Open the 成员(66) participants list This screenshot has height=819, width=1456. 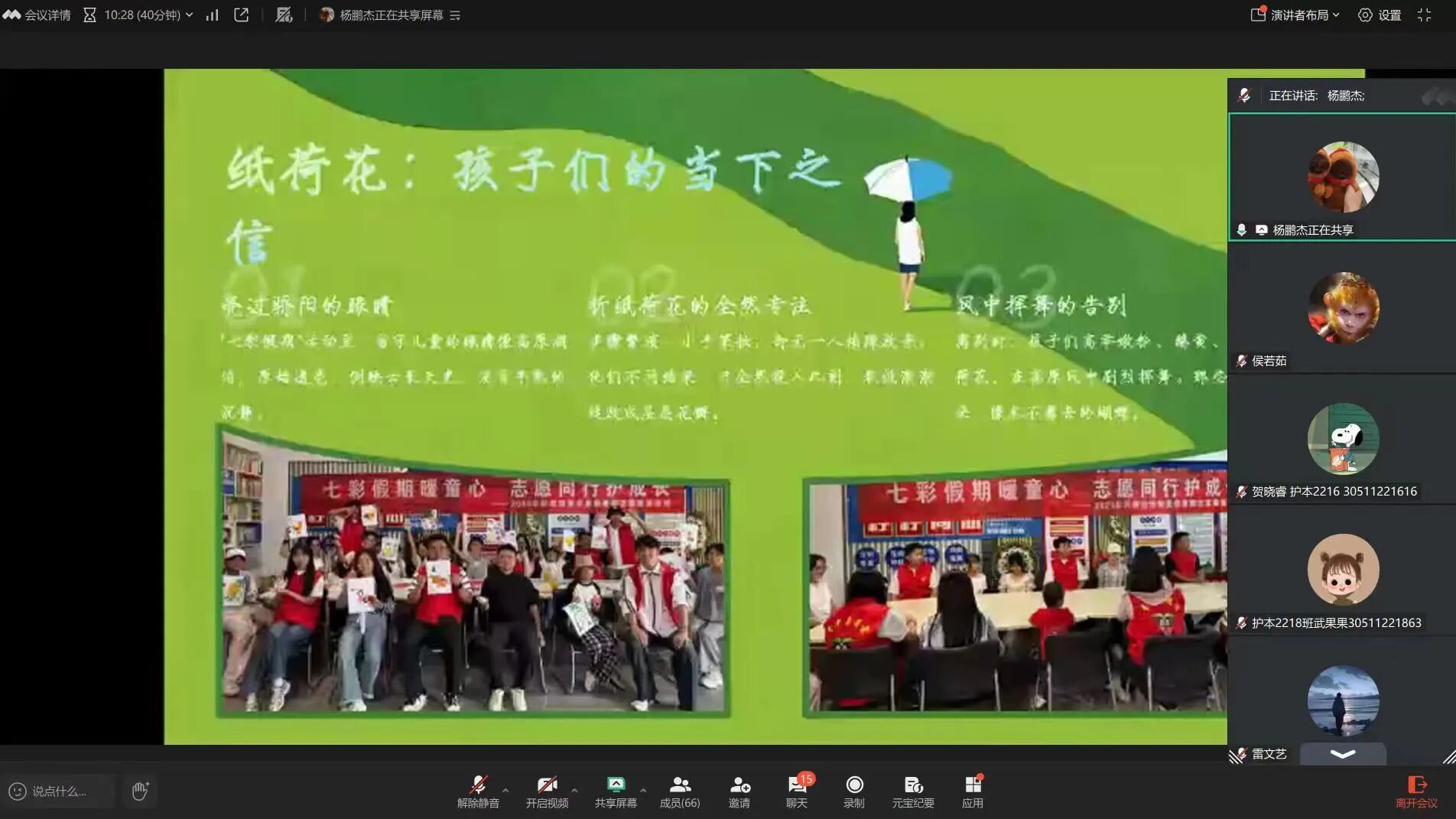tap(679, 791)
